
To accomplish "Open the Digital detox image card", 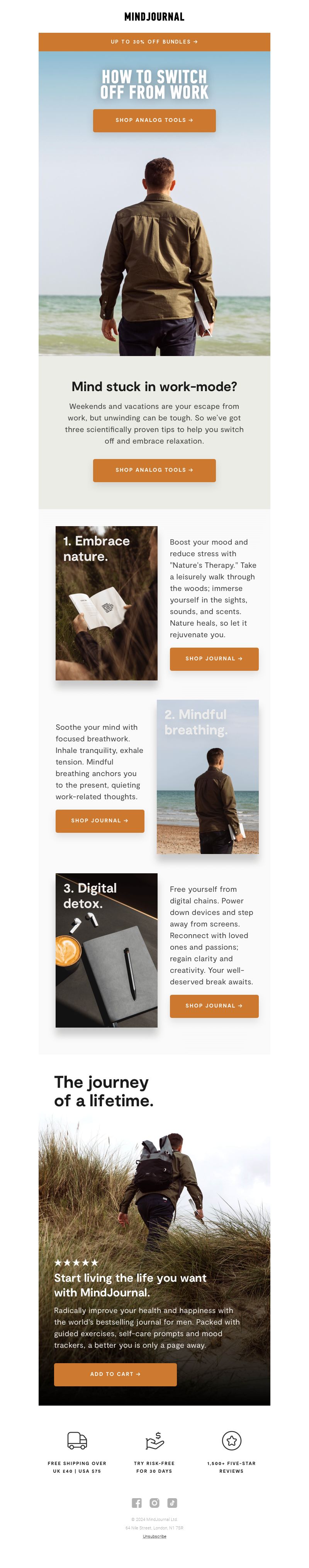I will [107, 951].
